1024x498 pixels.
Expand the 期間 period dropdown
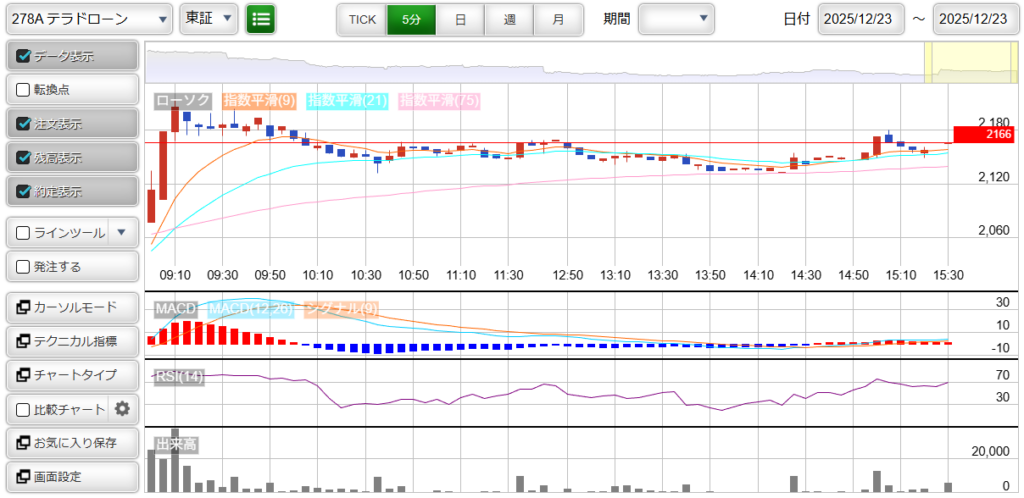(677, 19)
